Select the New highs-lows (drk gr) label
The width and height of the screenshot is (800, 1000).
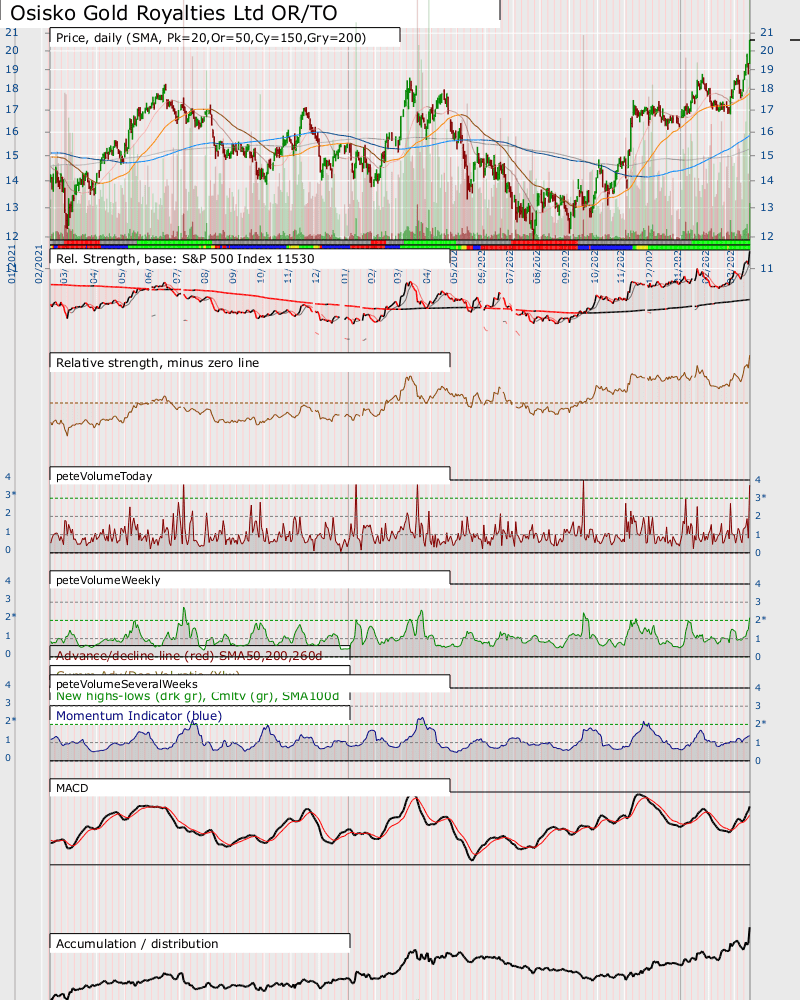(x=198, y=696)
